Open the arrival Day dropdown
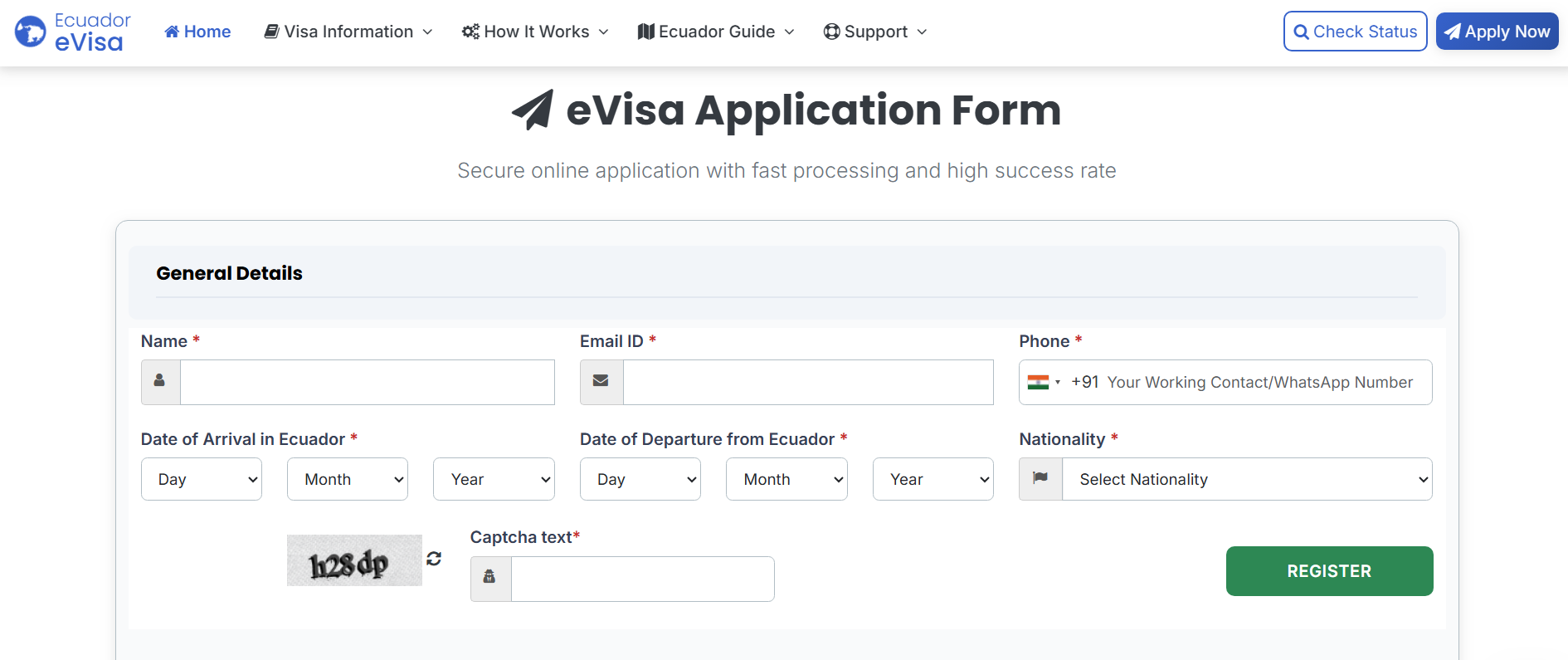 point(202,479)
